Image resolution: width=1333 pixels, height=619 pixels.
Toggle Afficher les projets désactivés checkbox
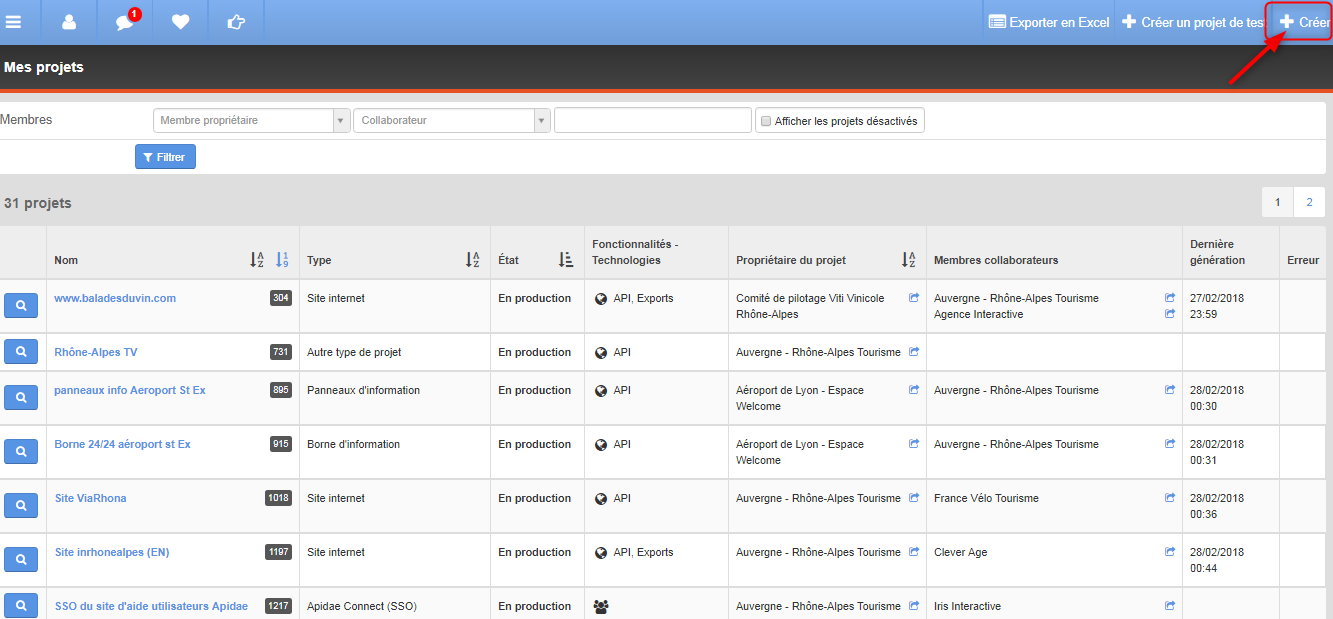click(766, 121)
